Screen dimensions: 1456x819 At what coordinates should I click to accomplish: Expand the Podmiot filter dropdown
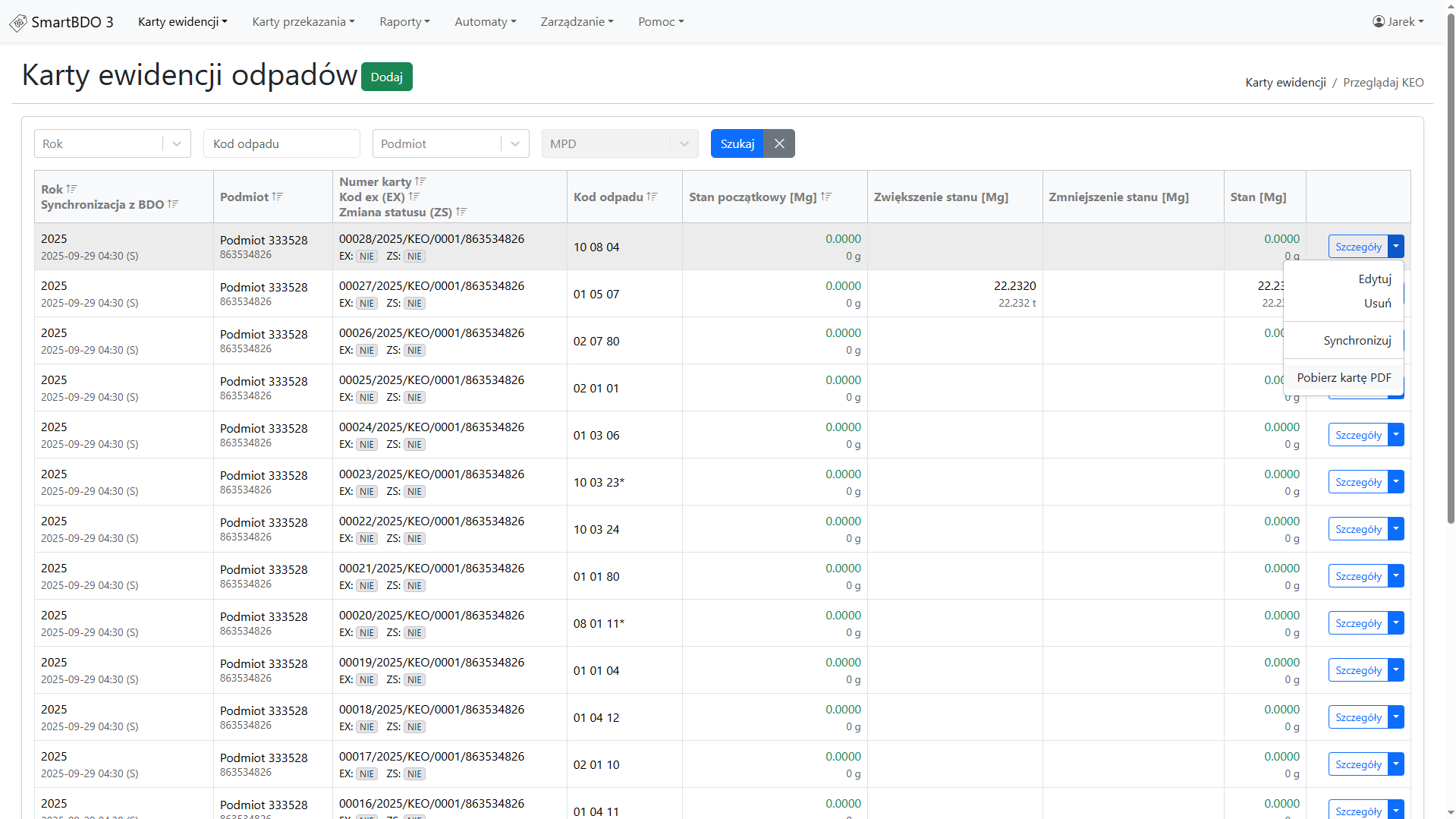(514, 143)
